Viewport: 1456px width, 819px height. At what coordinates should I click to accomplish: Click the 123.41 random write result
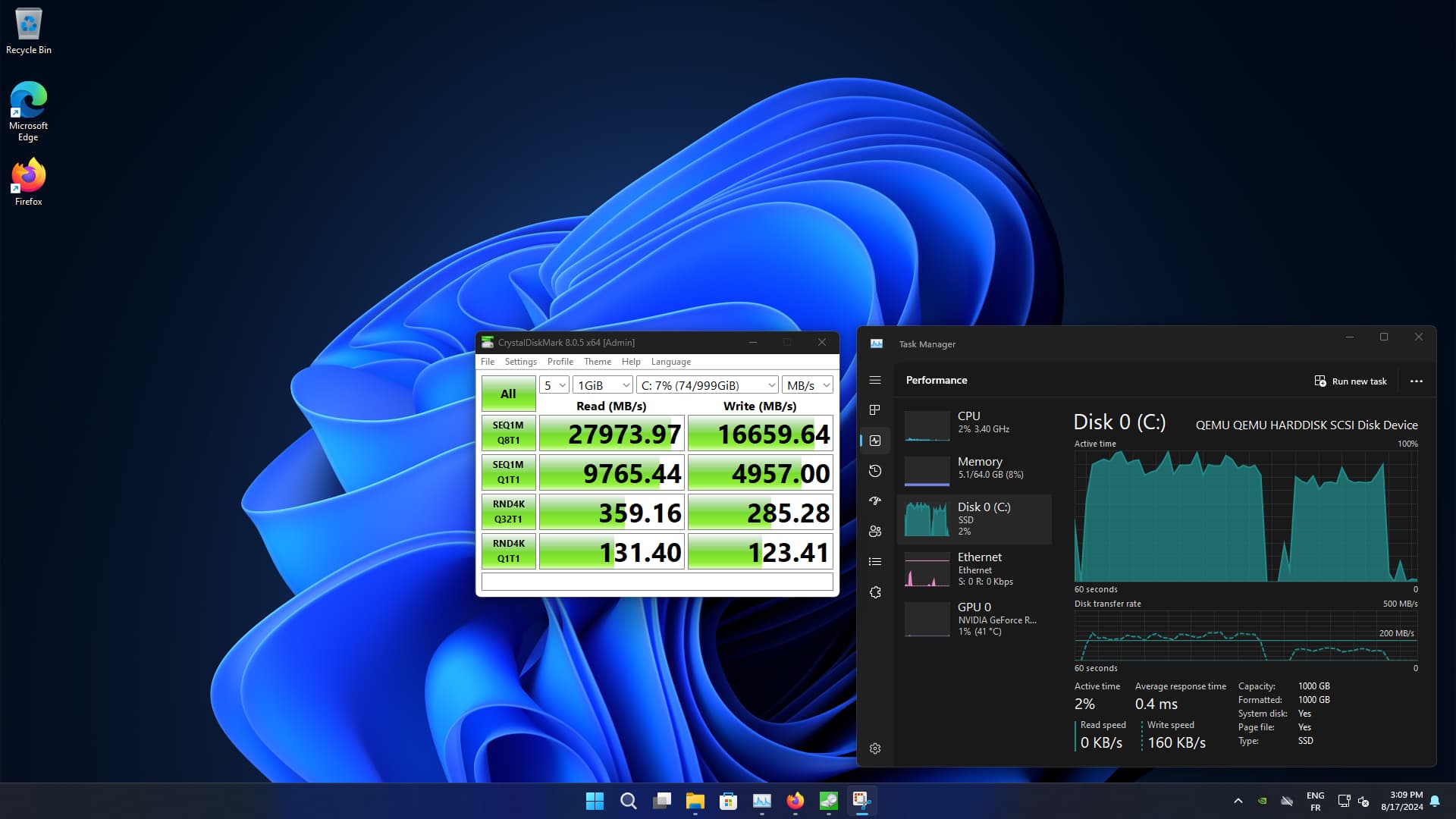pyautogui.click(x=760, y=551)
